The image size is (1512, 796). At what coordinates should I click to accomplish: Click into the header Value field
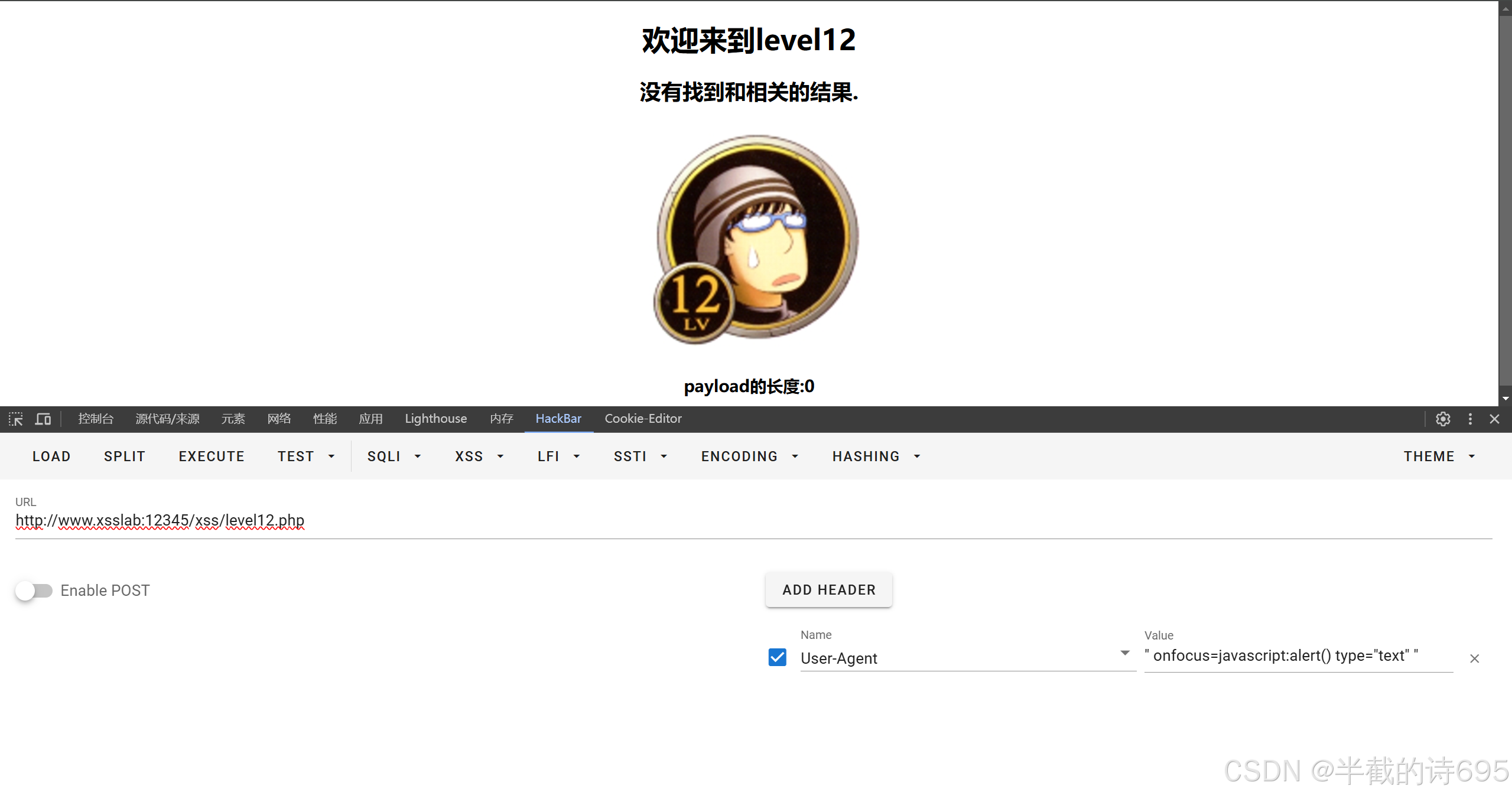pos(1298,656)
